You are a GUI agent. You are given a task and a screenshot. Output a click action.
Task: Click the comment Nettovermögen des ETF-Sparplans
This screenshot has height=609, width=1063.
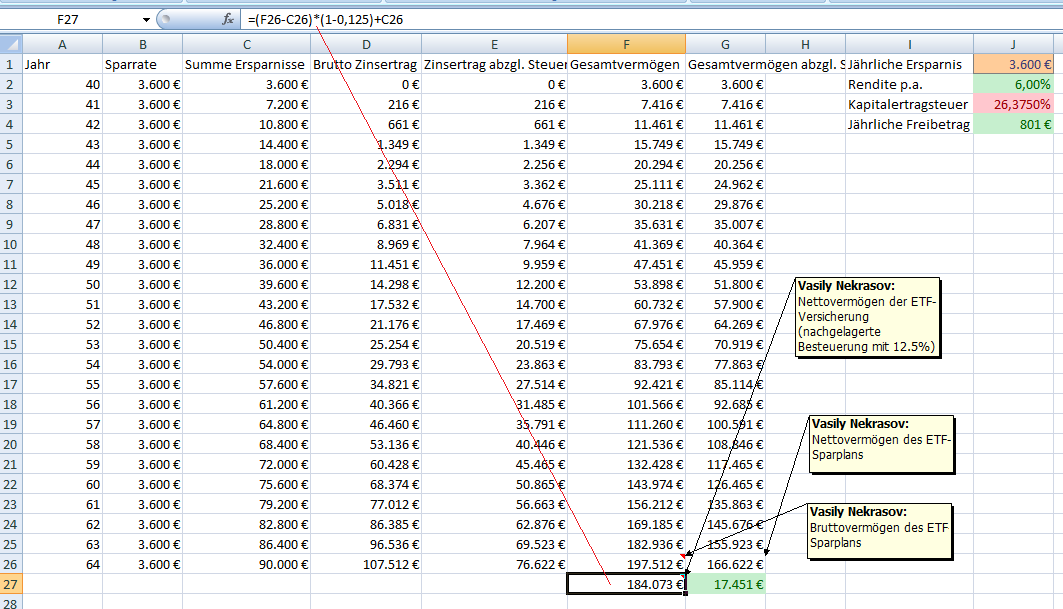pos(879,444)
